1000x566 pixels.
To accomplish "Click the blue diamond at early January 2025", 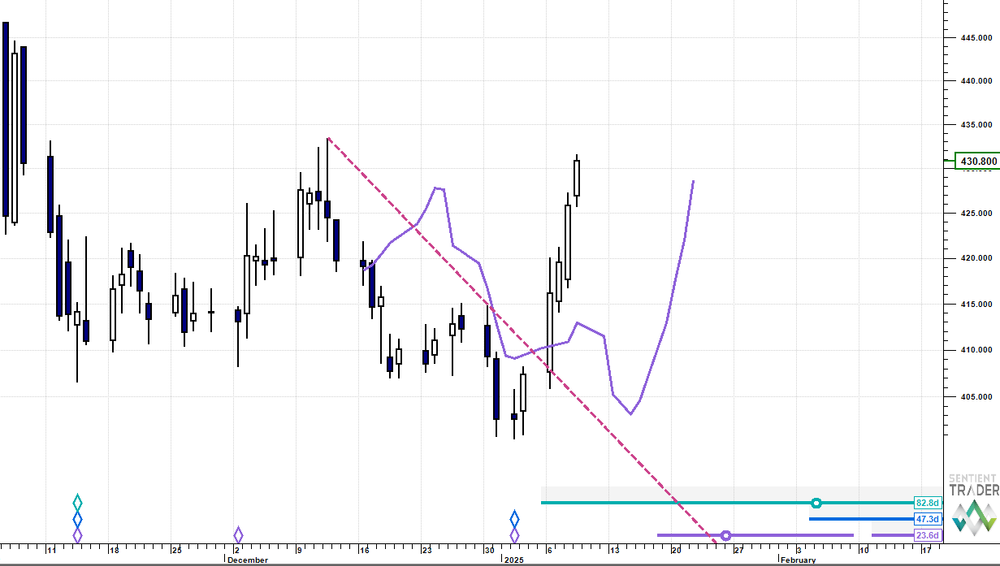I will pyautogui.click(x=515, y=519).
